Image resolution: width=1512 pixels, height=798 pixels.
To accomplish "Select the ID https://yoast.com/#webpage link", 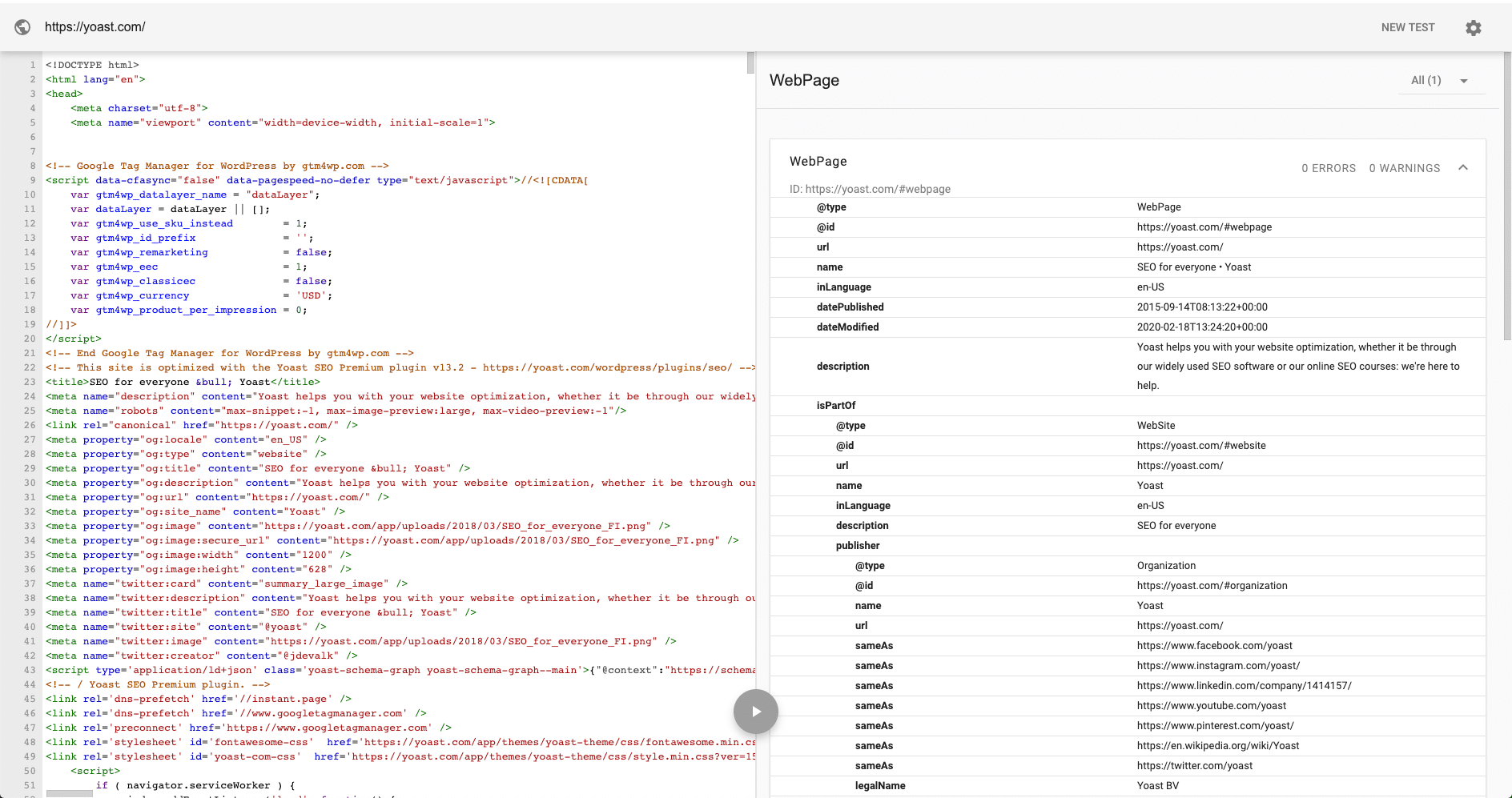I will click(x=870, y=189).
